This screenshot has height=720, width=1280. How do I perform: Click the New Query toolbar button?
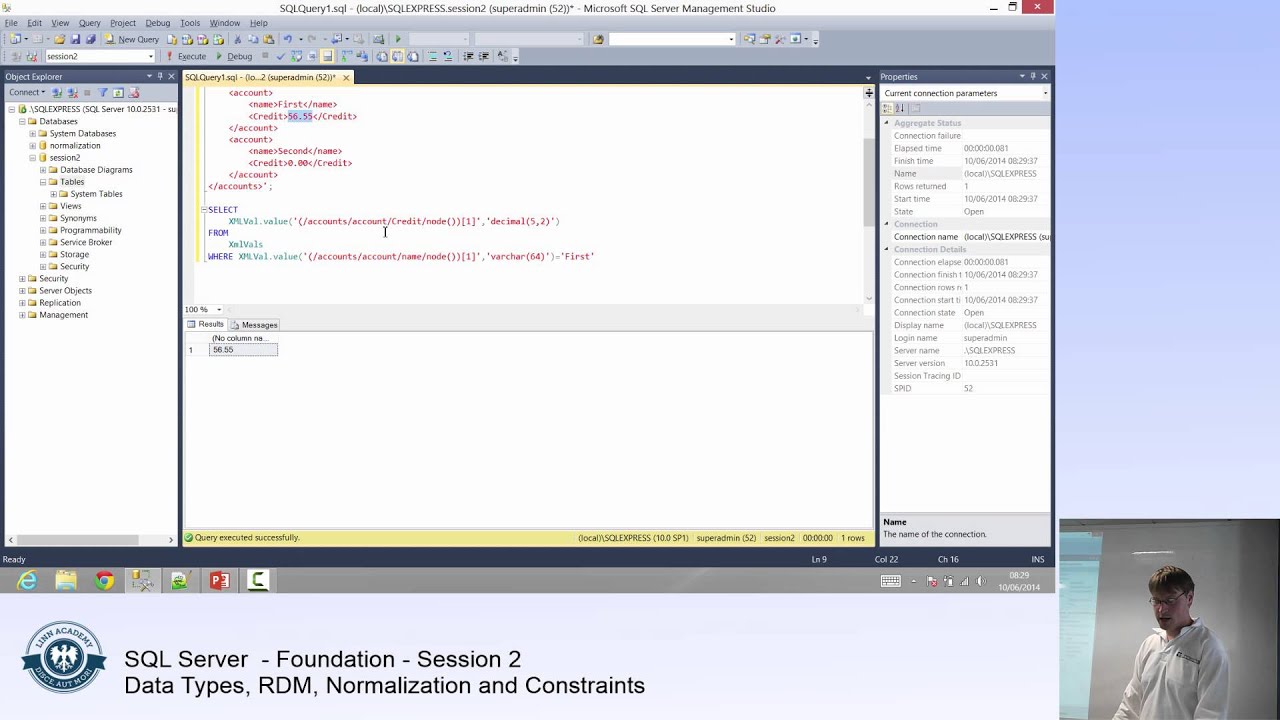(132, 39)
